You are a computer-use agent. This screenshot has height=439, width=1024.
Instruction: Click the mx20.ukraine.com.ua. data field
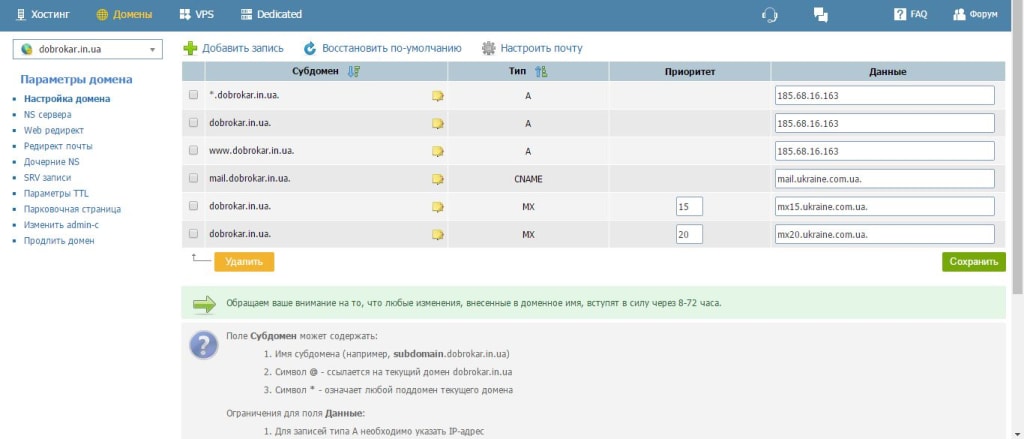[885, 234]
